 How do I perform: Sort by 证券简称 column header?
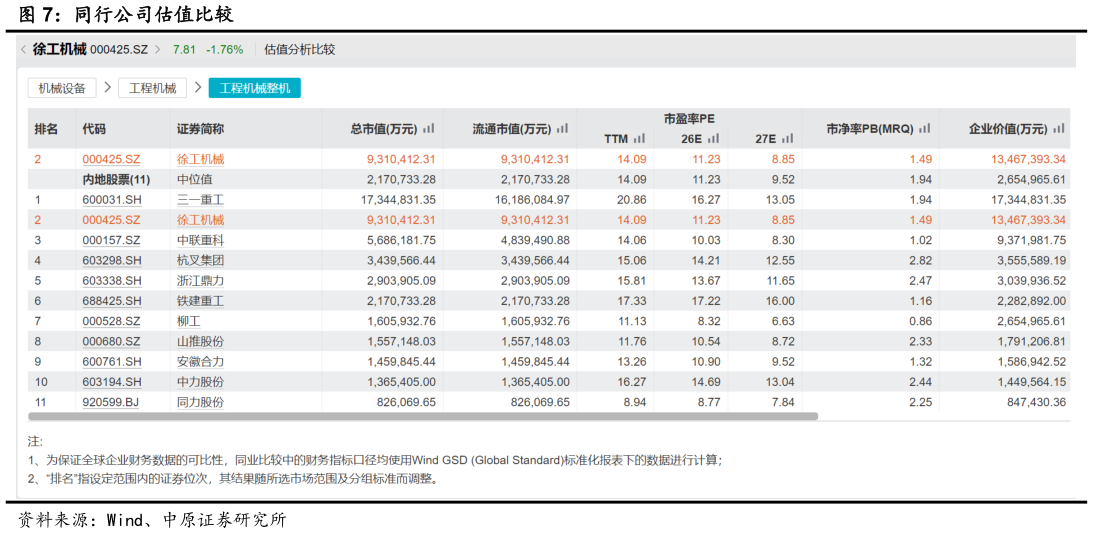click(x=201, y=129)
